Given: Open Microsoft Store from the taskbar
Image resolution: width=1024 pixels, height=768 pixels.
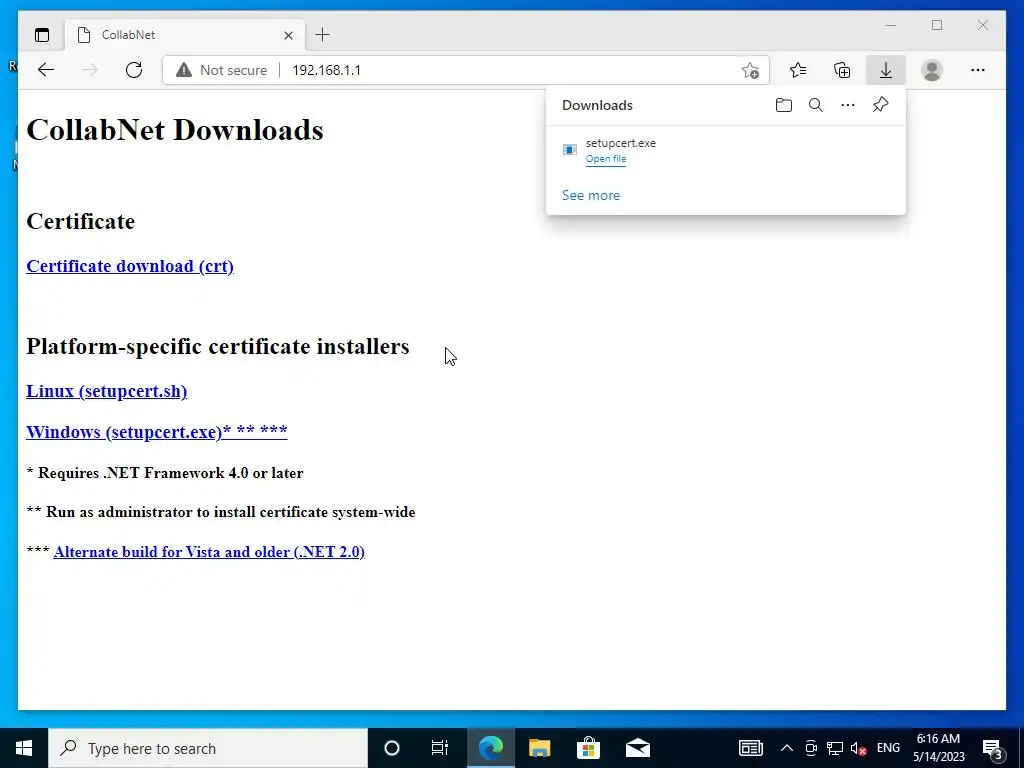Looking at the screenshot, I should tap(588, 748).
